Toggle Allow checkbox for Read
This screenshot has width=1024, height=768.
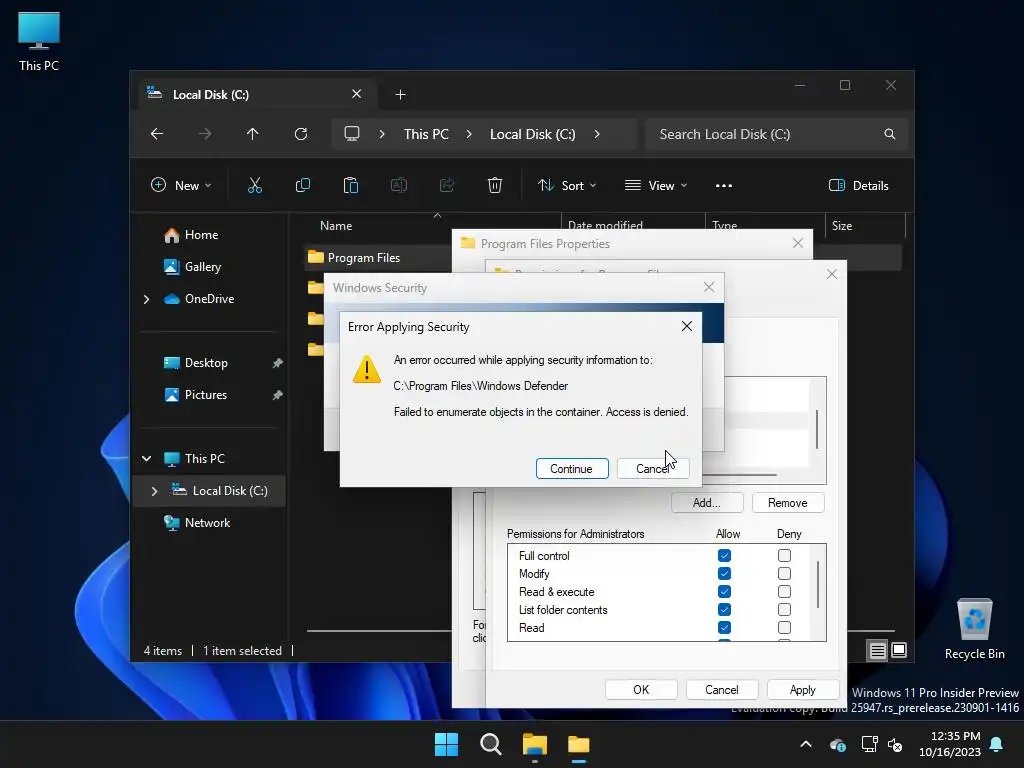pyautogui.click(x=724, y=627)
